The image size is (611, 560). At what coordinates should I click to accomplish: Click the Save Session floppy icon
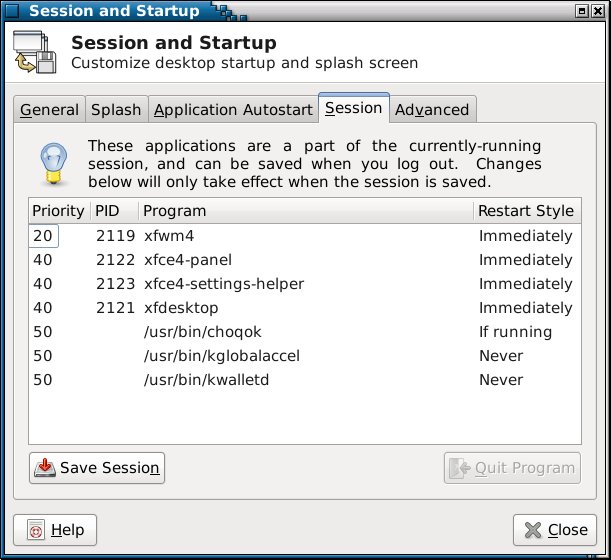46,468
